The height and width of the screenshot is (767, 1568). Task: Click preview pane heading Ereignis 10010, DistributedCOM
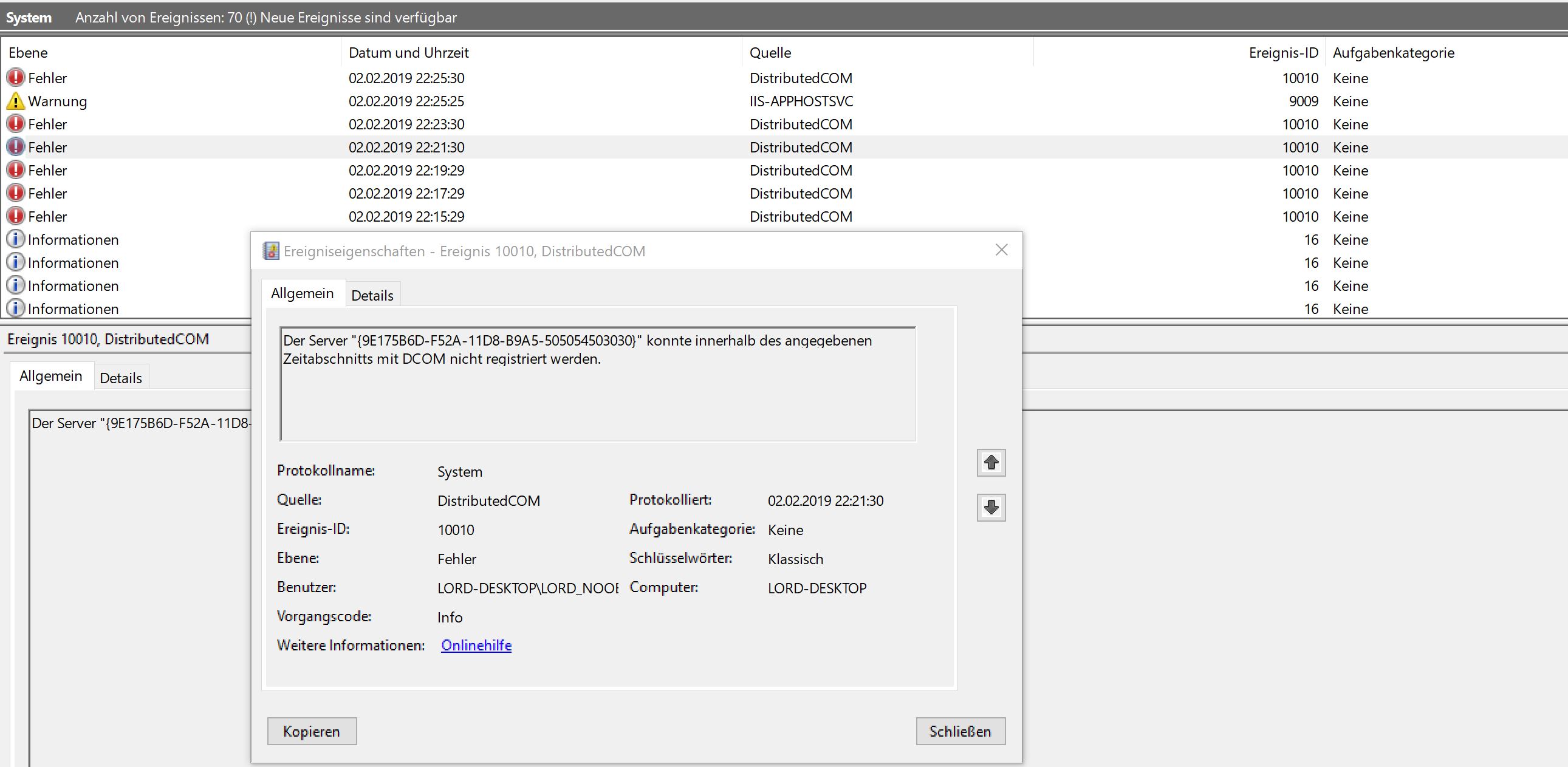(108, 339)
